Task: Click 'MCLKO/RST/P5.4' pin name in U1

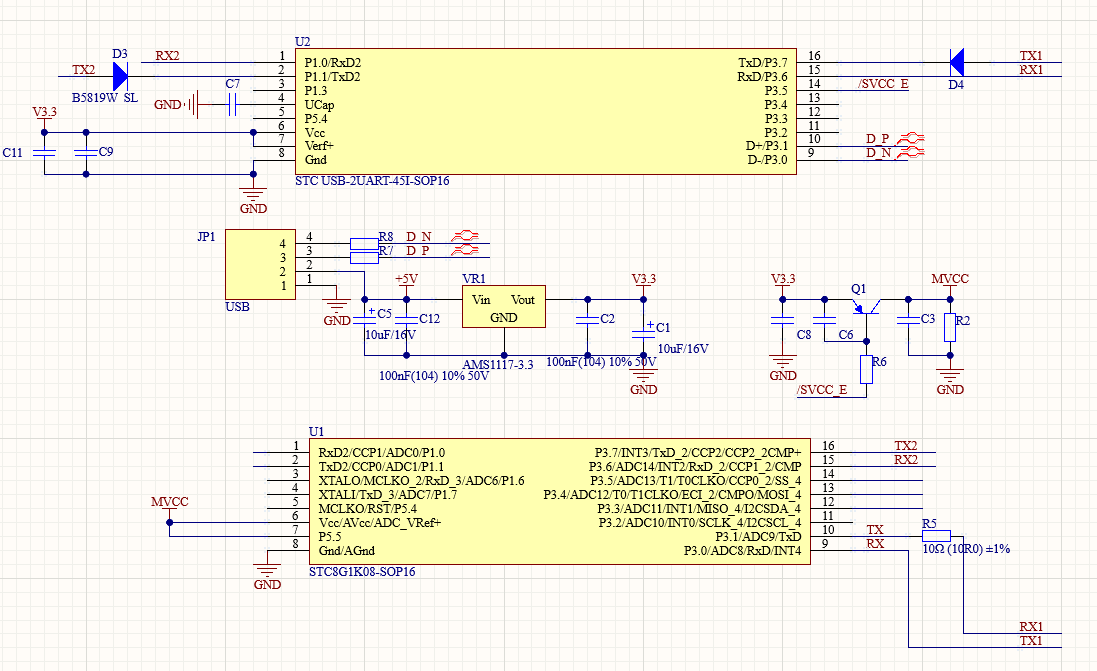Action: tap(367, 509)
